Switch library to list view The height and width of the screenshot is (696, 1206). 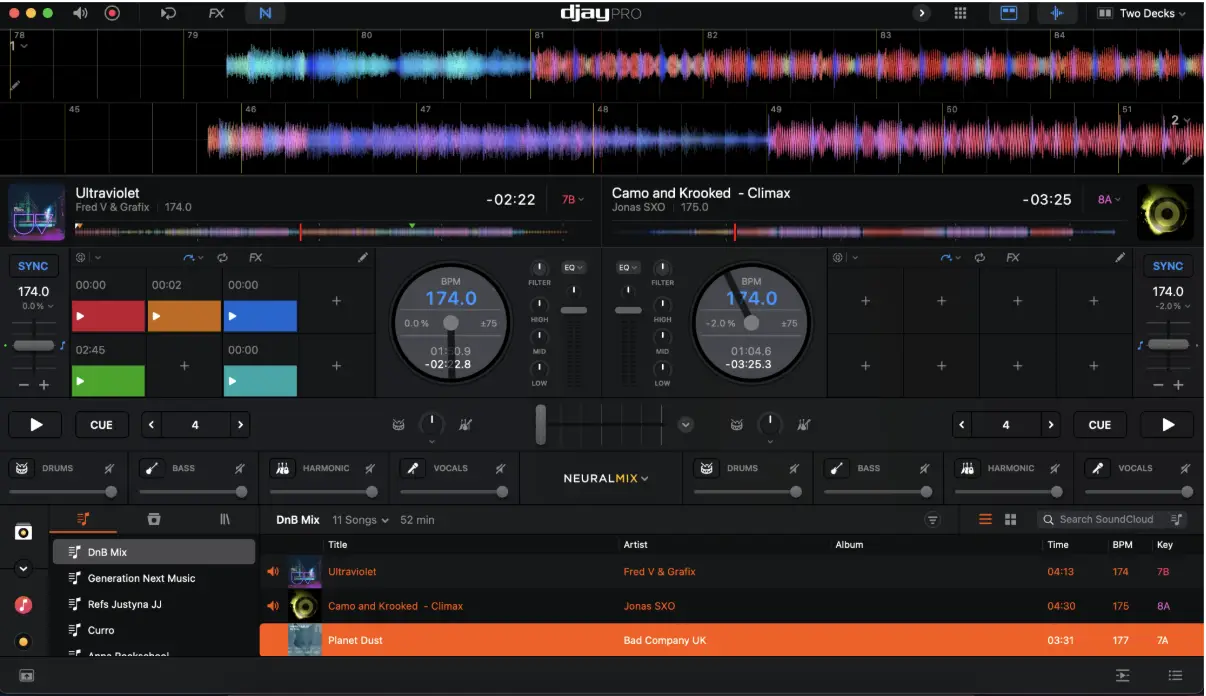pyautogui.click(x=985, y=520)
